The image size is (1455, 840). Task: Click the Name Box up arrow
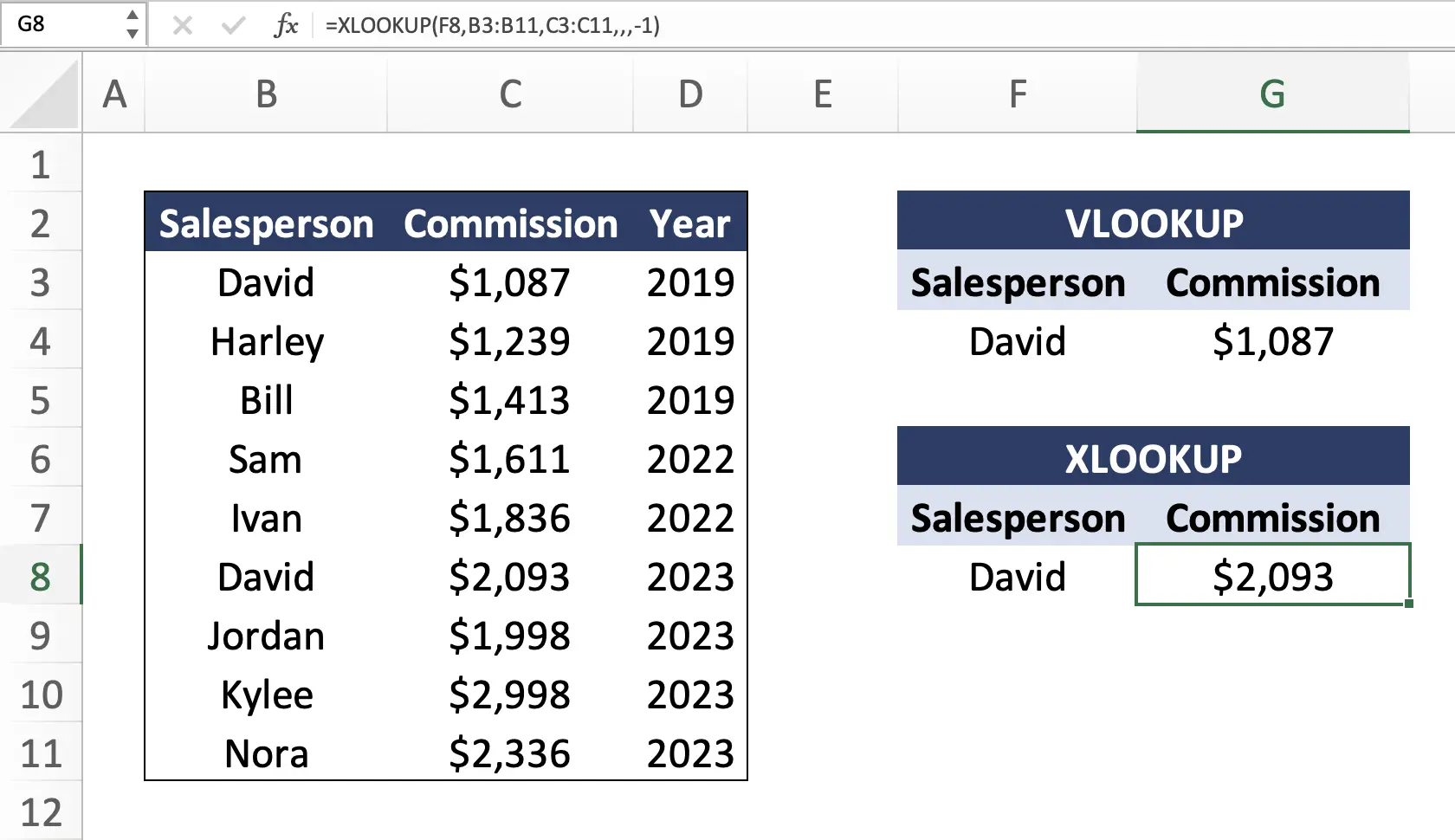(x=132, y=16)
